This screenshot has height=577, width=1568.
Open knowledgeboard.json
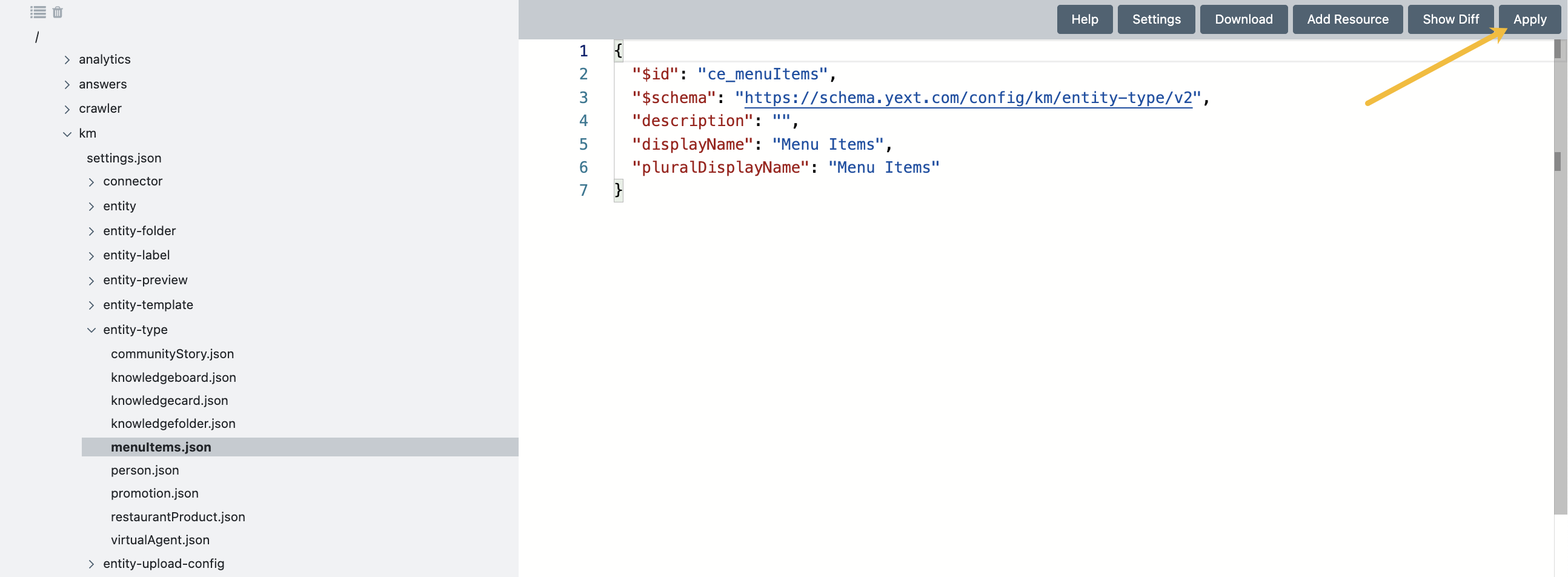click(x=173, y=378)
